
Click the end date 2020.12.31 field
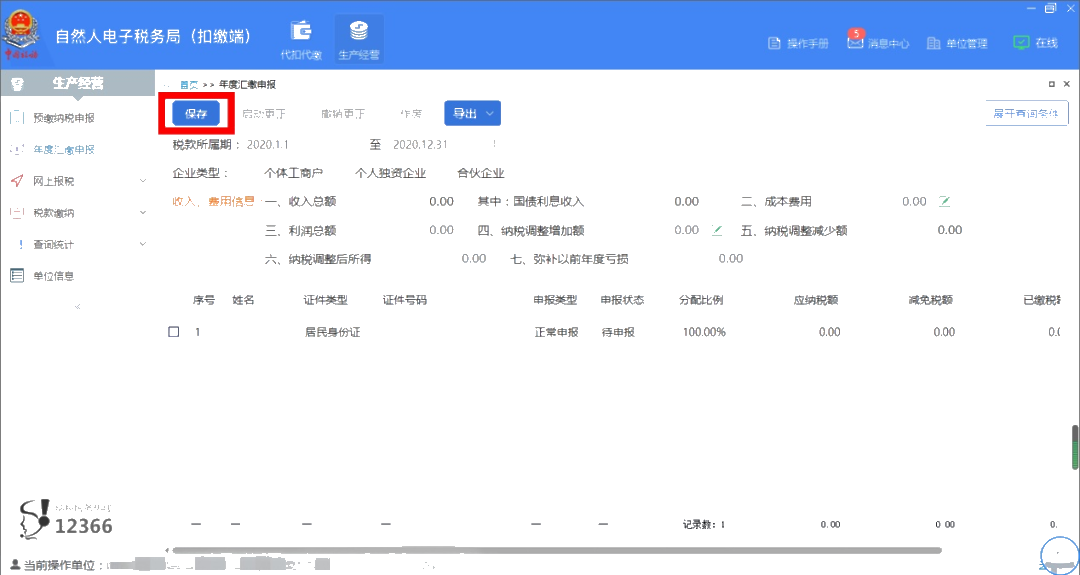point(419,145)
